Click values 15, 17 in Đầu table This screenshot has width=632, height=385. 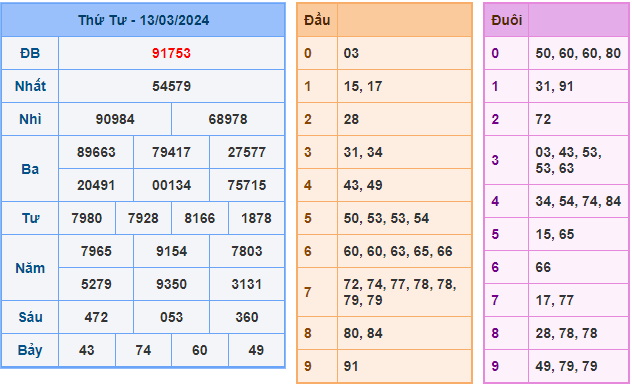pos(363,86)
